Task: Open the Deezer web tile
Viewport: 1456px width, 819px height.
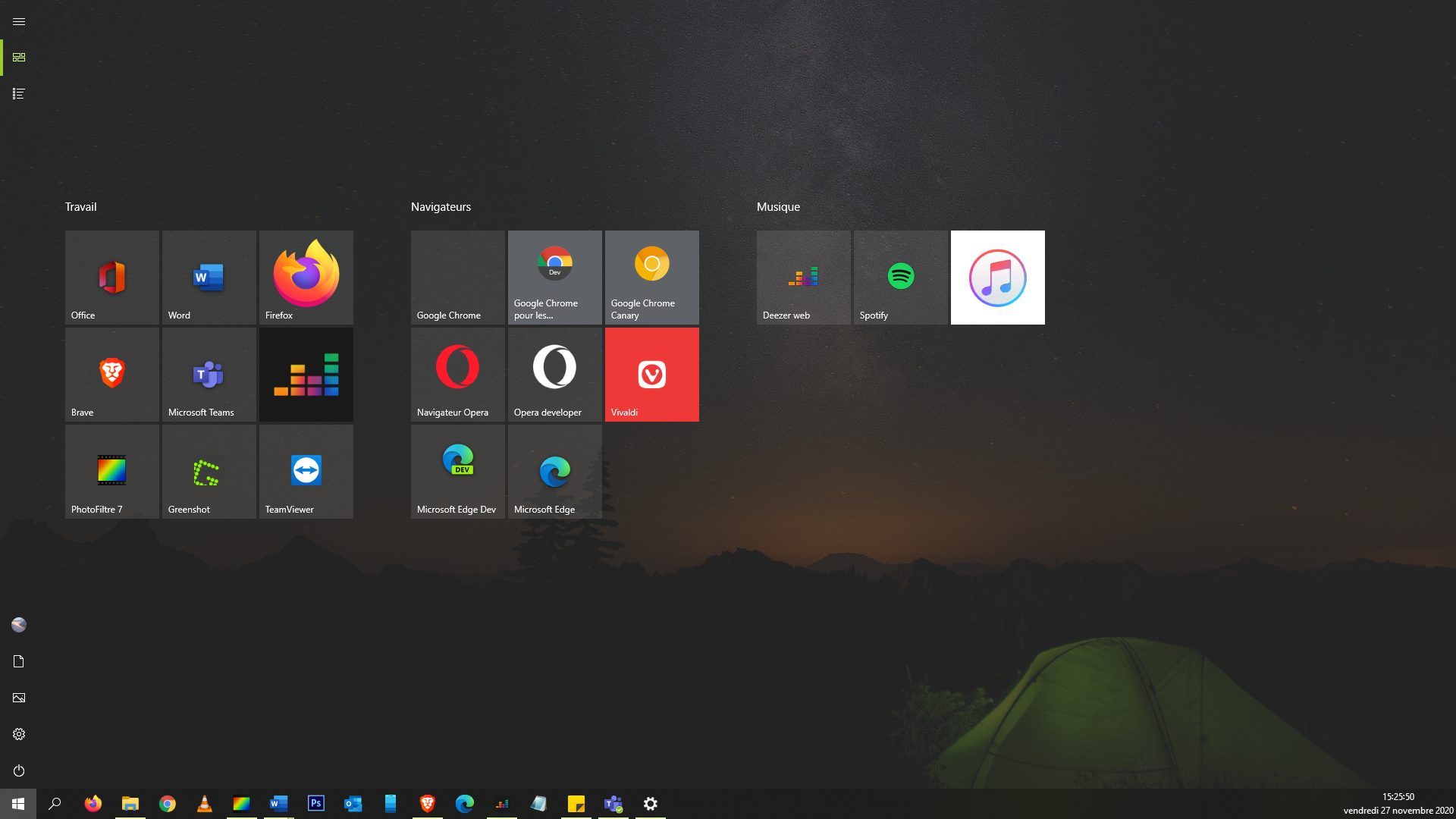Action: point(804,278)
